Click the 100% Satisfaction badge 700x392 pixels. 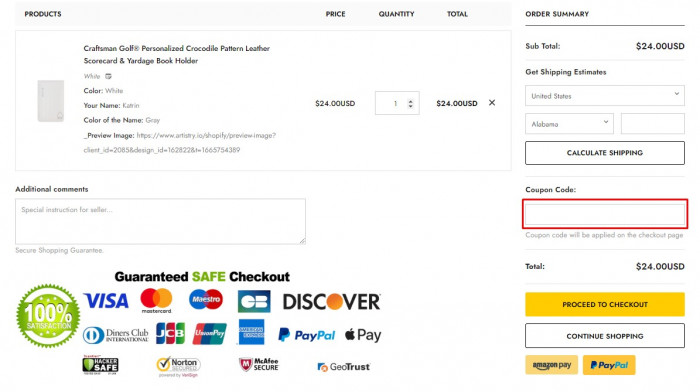[48, 316]
